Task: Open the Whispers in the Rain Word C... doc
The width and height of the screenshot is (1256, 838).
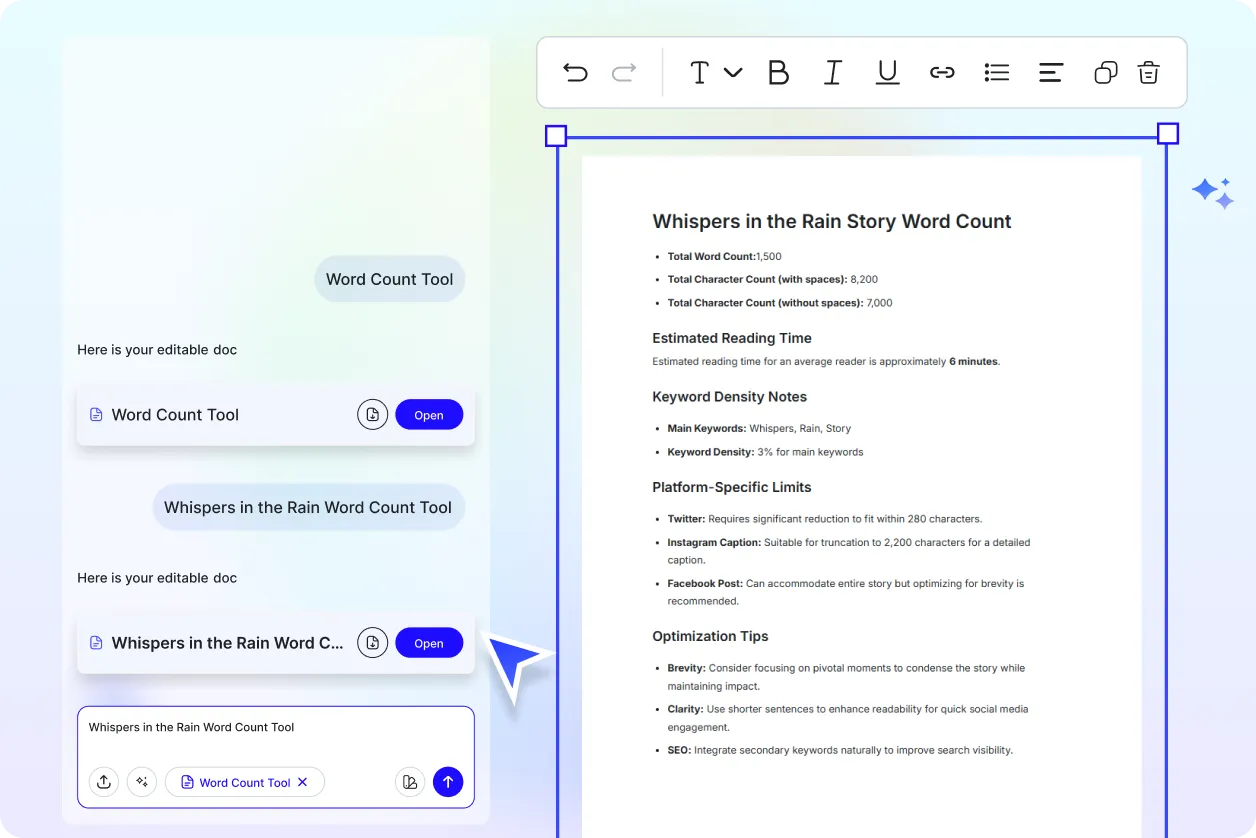Action: pyautogui.click(x=429, y=643)
